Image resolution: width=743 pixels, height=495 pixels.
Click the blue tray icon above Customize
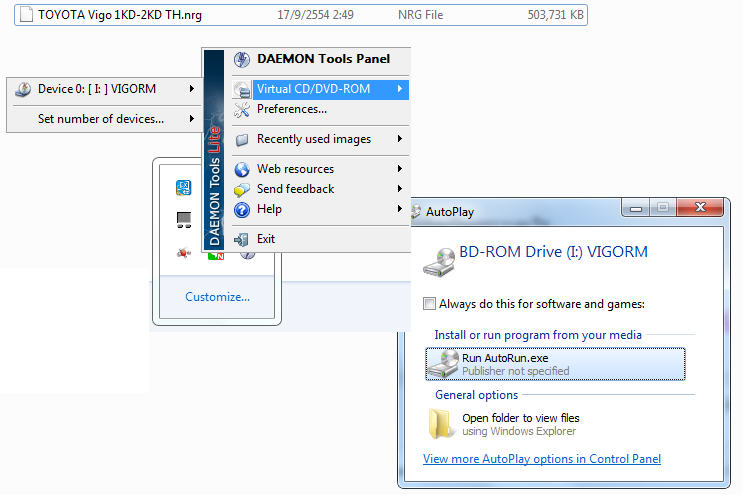[183, 188]
